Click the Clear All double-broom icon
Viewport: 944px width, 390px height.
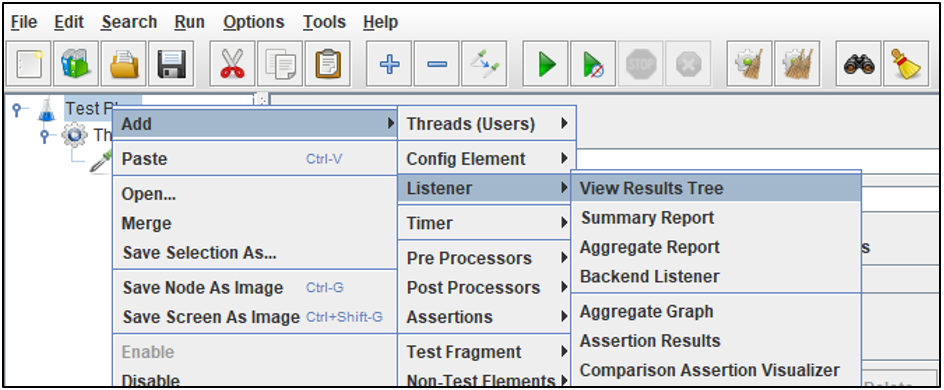[797, 64]
